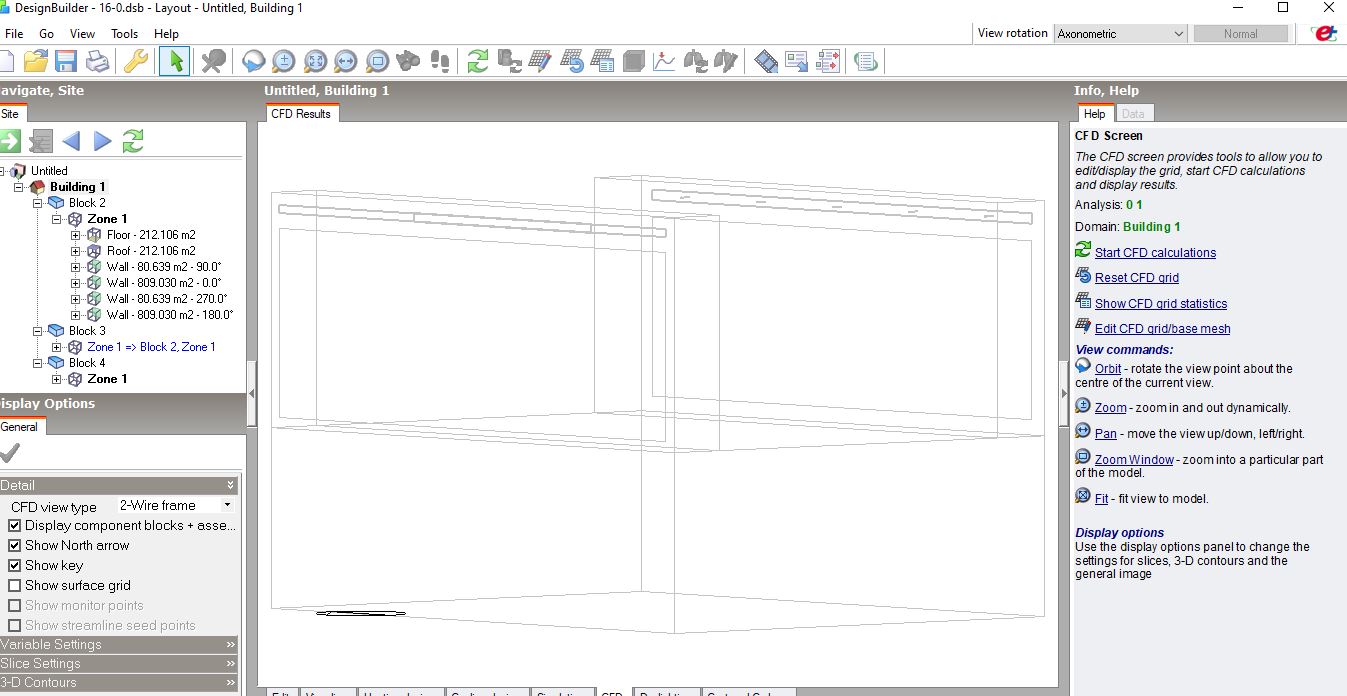Click the Reset CFD grid link
Viewport: 1347px width, 696px height.
coord(1137,278)
